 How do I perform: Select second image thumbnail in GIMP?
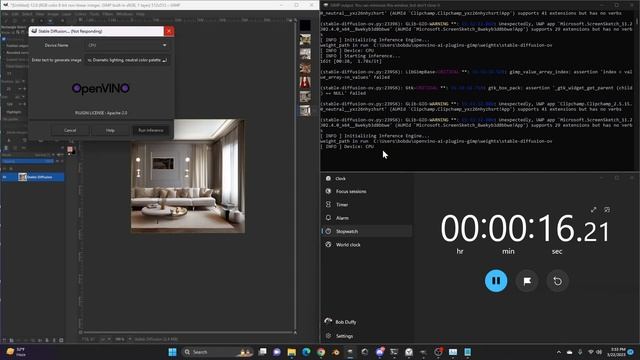305,40
